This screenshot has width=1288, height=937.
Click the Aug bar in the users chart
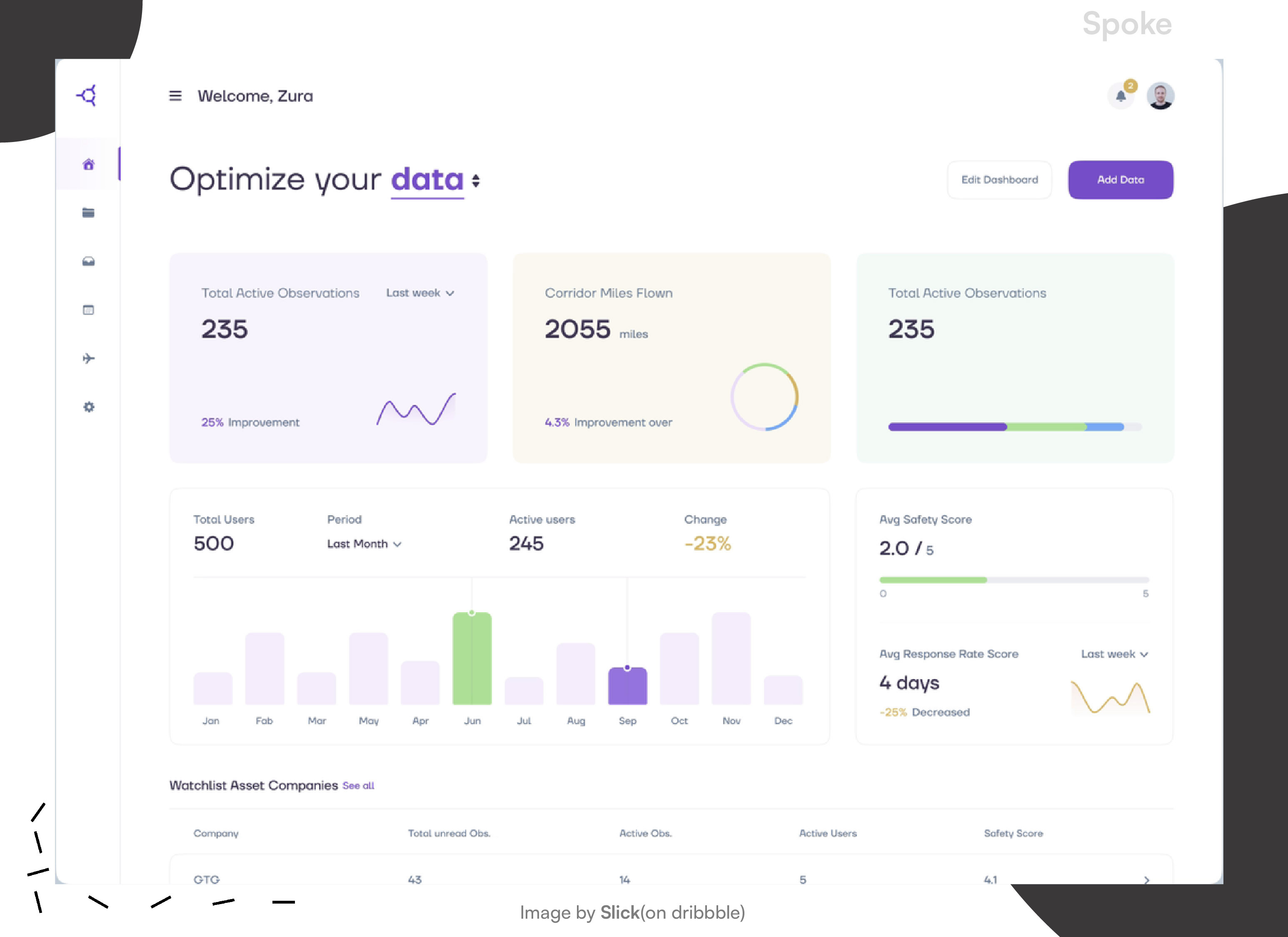point(576,674)
